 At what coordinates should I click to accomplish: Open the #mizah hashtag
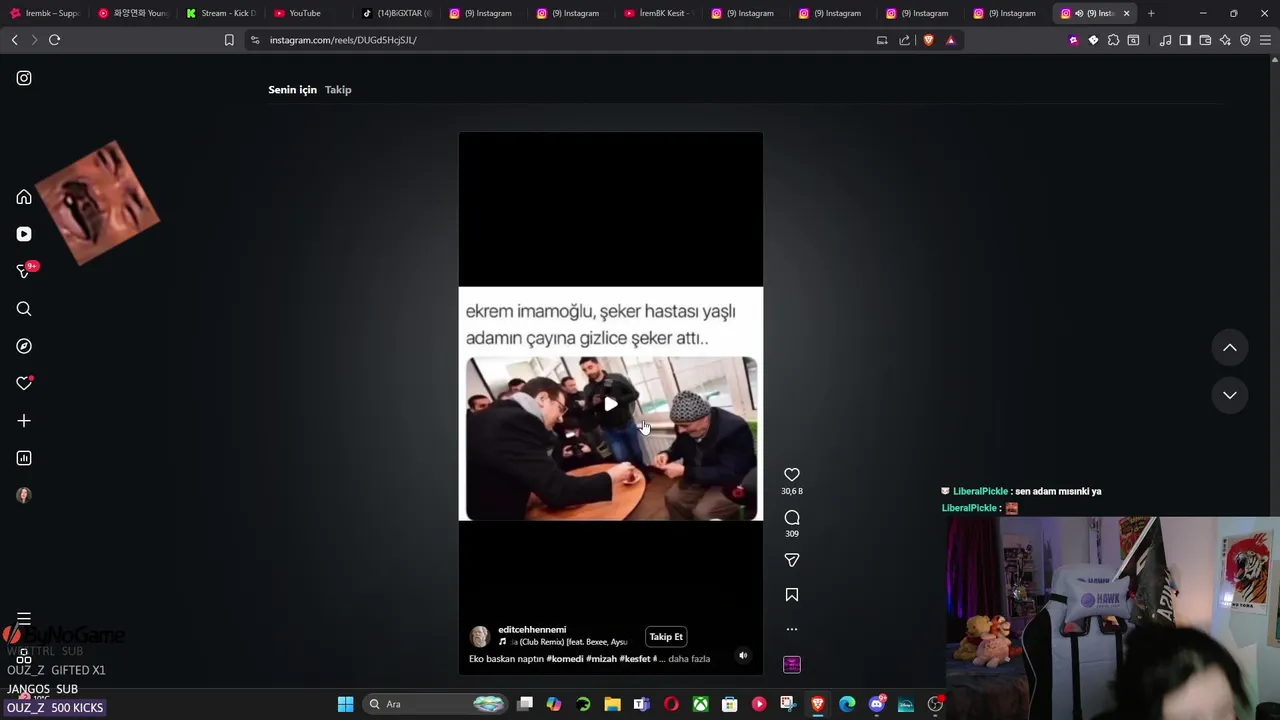(602, 659)
